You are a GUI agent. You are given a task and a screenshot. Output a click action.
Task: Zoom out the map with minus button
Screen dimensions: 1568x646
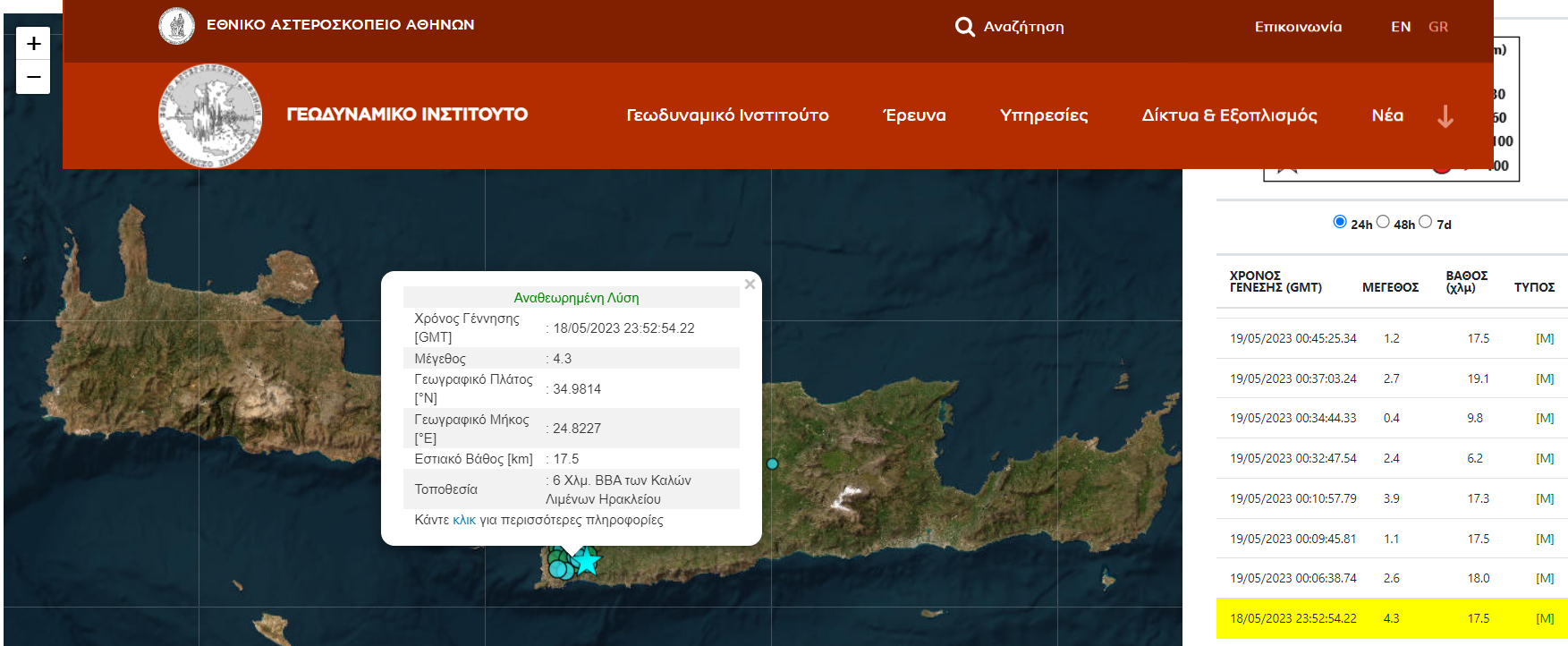(33, 77)
